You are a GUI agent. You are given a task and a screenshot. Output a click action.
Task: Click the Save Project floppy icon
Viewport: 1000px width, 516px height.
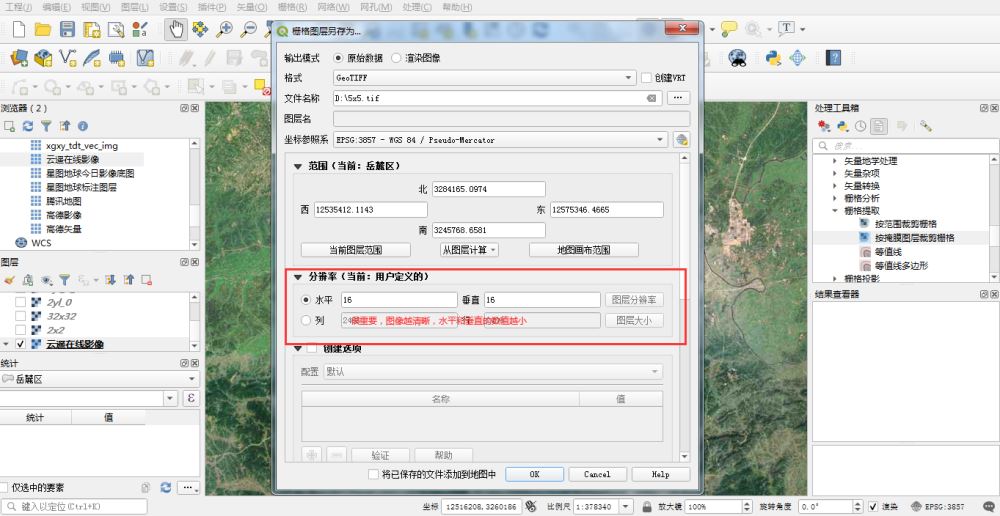(67, 29)
